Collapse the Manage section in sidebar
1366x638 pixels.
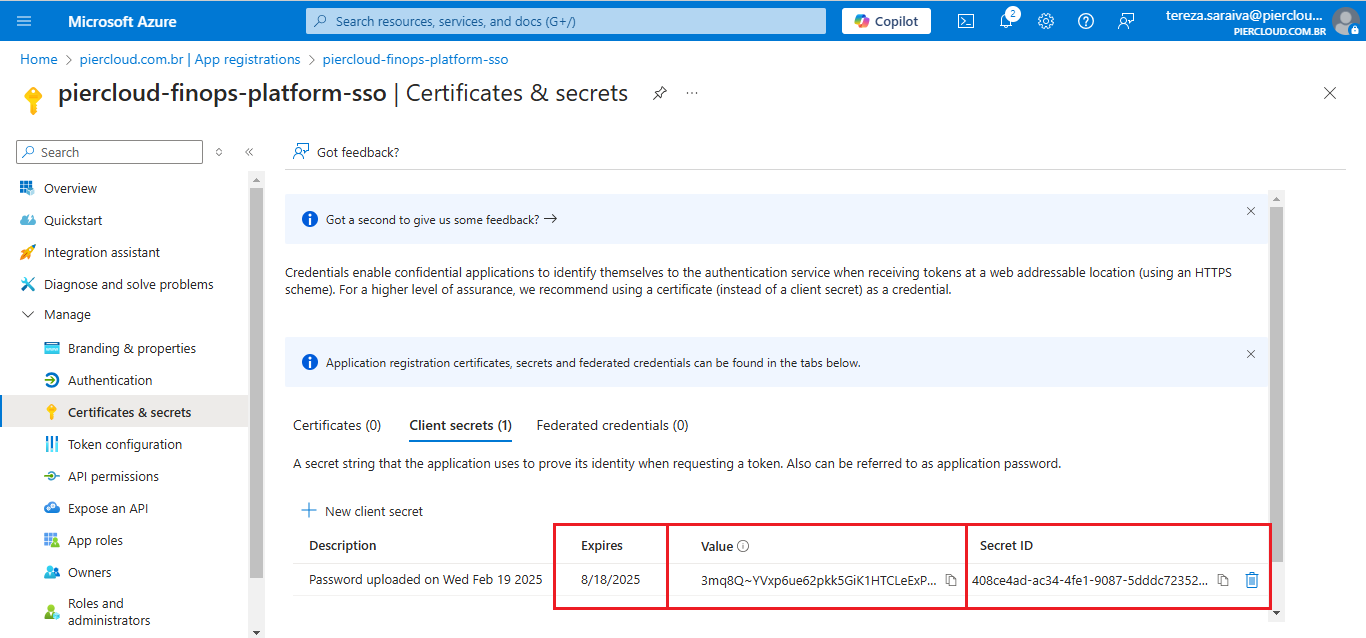28,315
